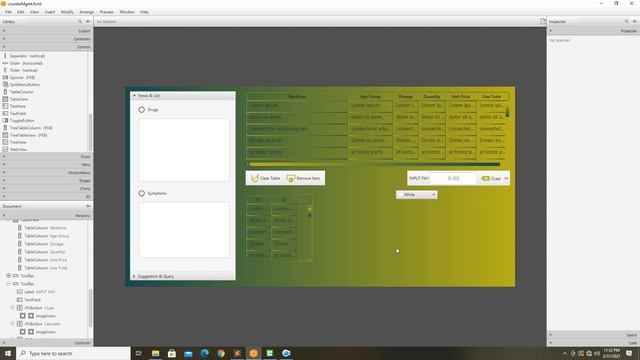Open the Modify menu

[x=67, y=12]
